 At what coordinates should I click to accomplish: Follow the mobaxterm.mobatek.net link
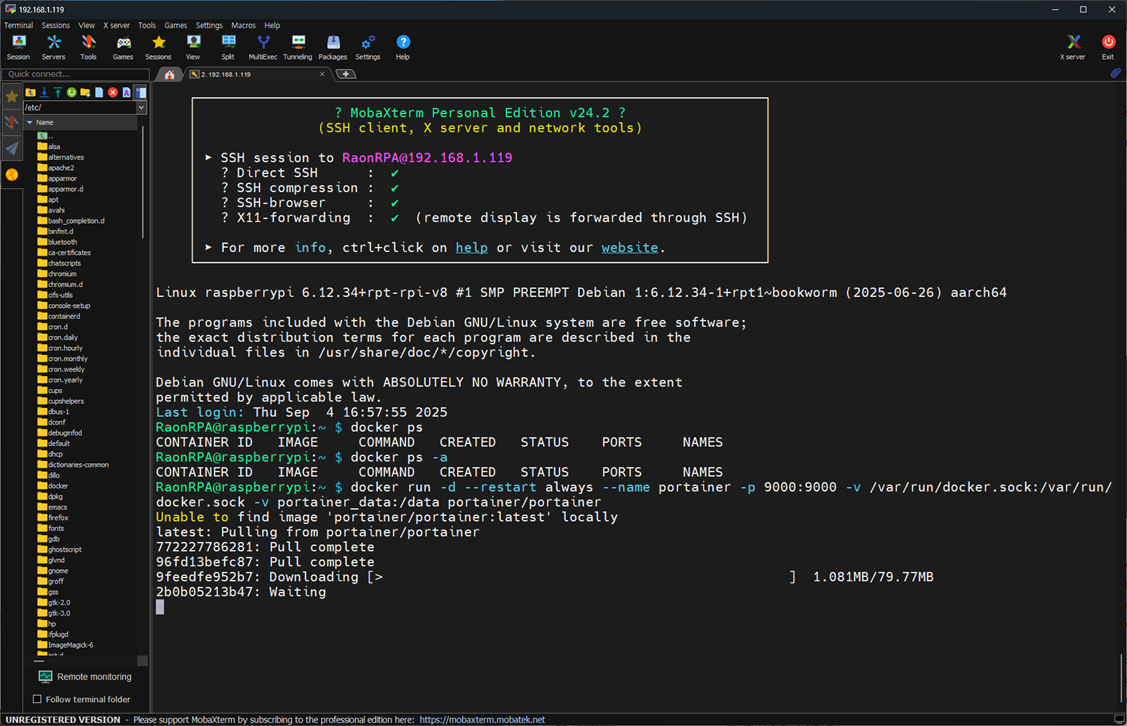pyautogui.click(x=482, y=720)
